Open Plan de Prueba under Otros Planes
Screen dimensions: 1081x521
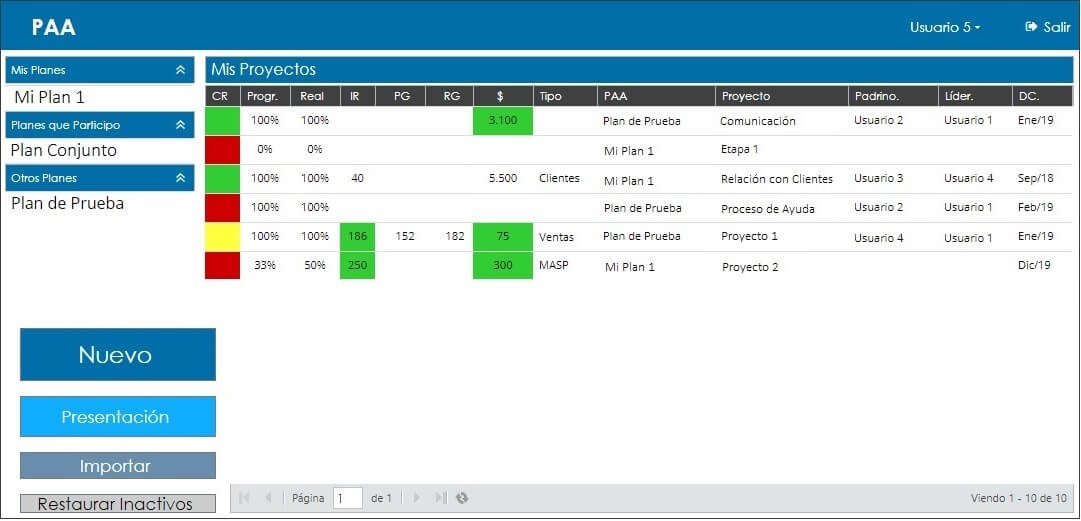click(x=68, y=203)
